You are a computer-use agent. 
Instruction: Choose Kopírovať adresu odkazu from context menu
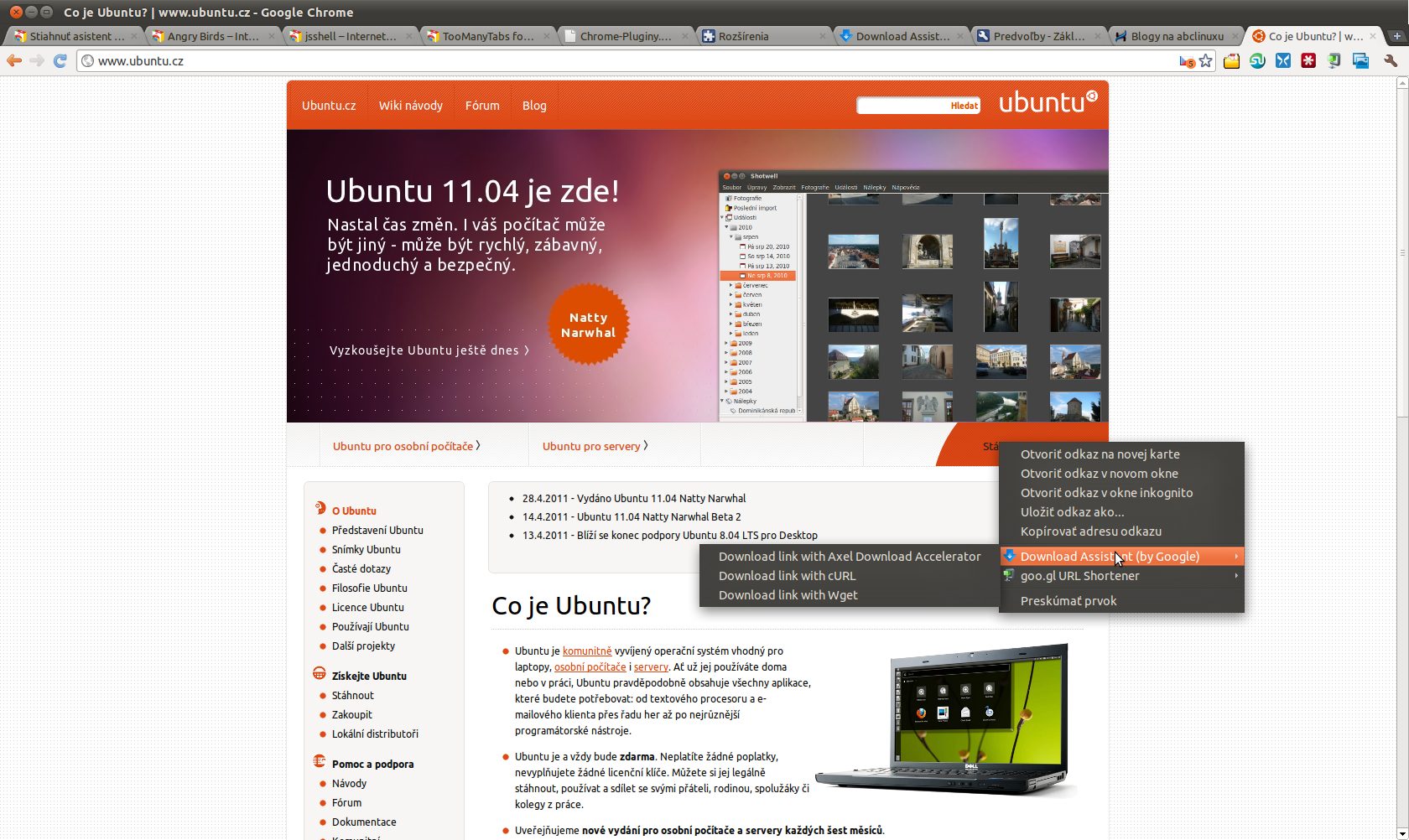point(1090,531)
